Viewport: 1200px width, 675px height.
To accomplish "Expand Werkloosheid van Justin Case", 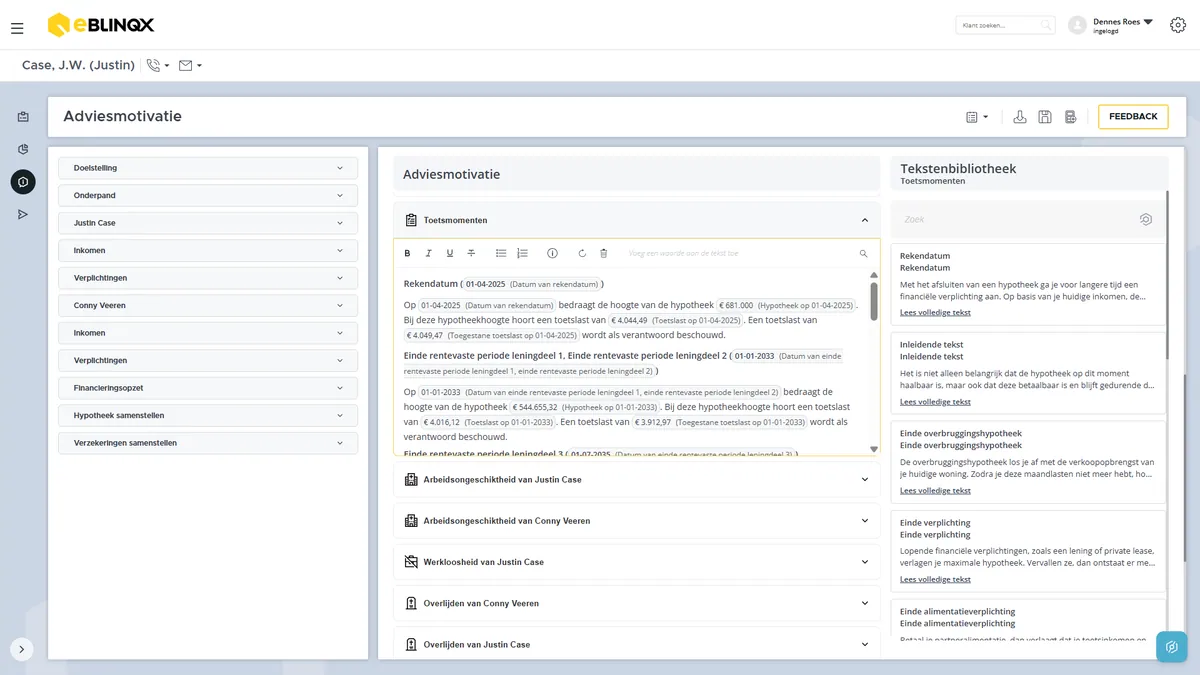I will pos(637,562).
